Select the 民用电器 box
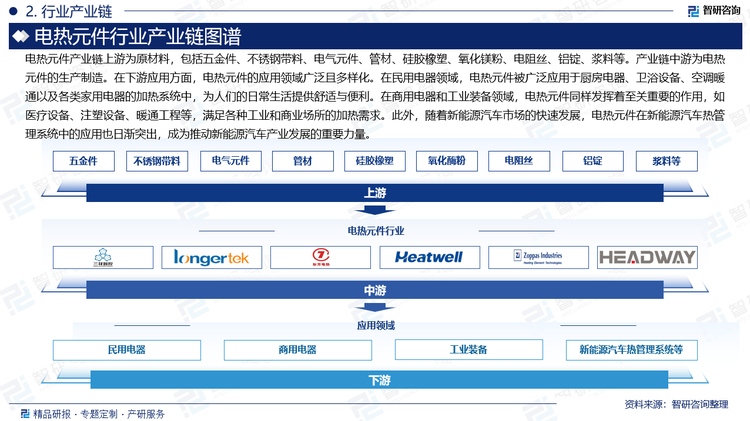The width and height of the screenshot is (750, 421). (x=127, y=350)
